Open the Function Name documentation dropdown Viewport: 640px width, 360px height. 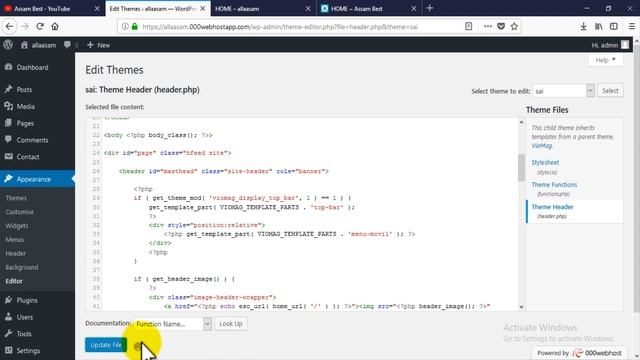[173, 324]
